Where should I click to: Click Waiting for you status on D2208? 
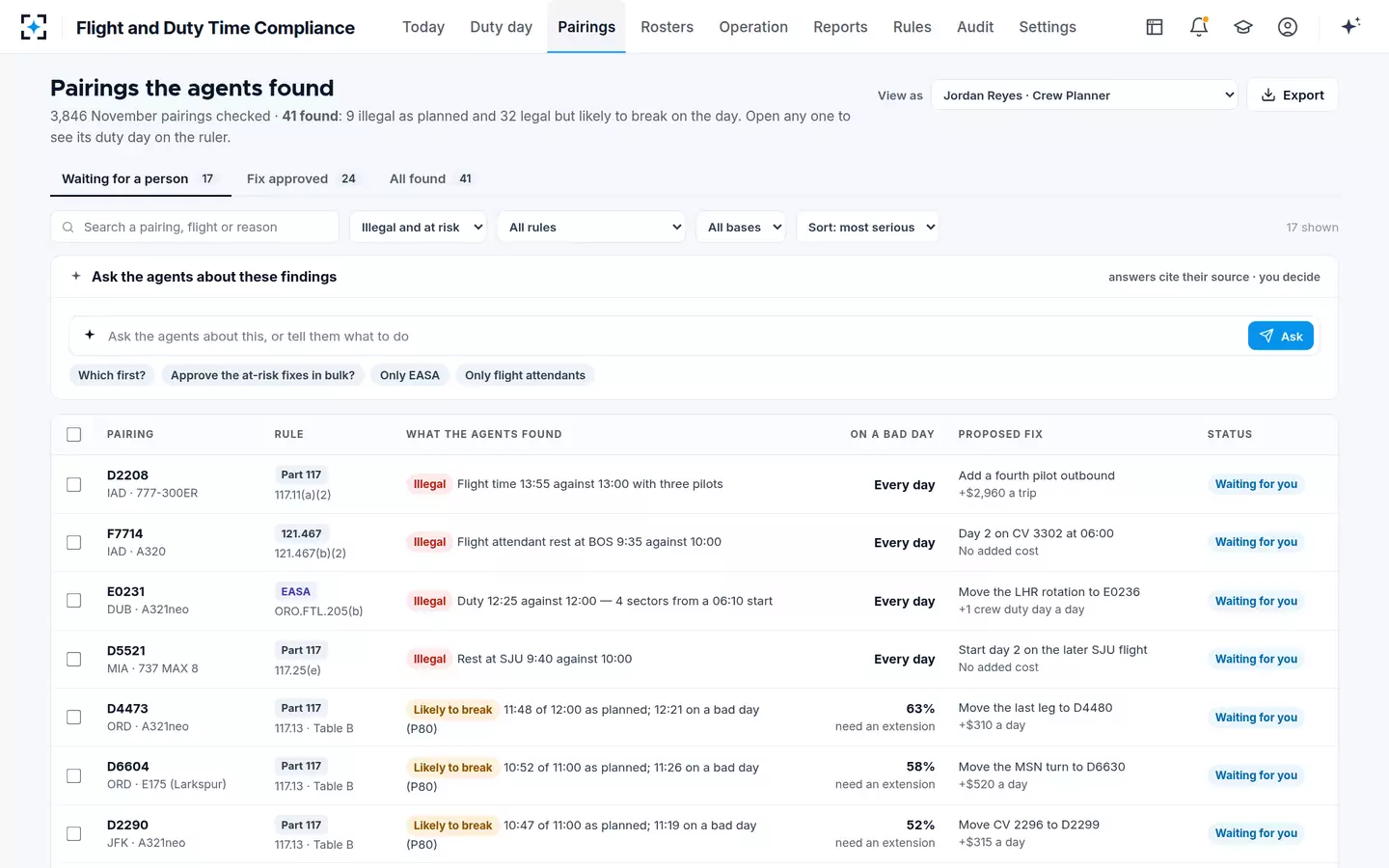(x=1256, y=484)
